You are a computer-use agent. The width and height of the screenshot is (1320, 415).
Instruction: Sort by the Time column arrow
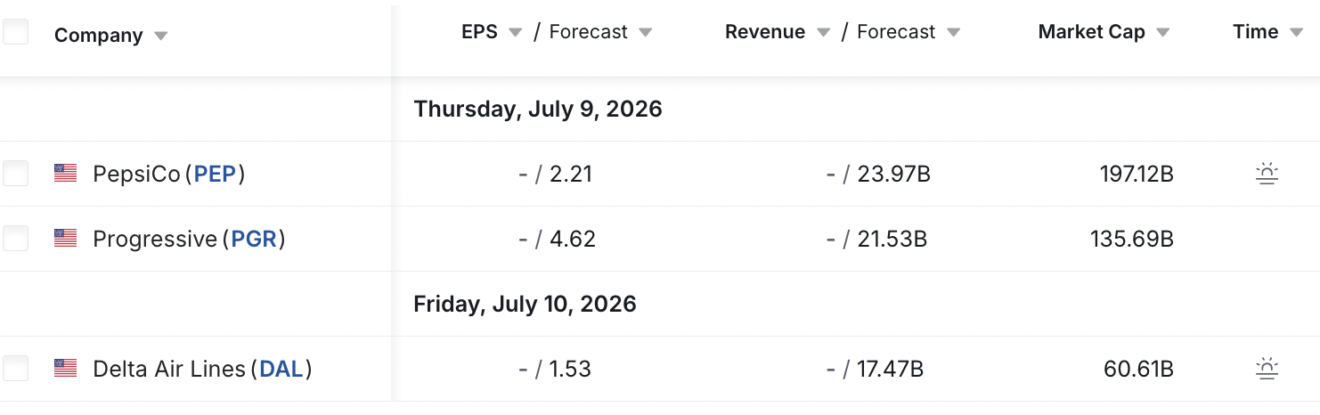click(x=1297, y=33)
